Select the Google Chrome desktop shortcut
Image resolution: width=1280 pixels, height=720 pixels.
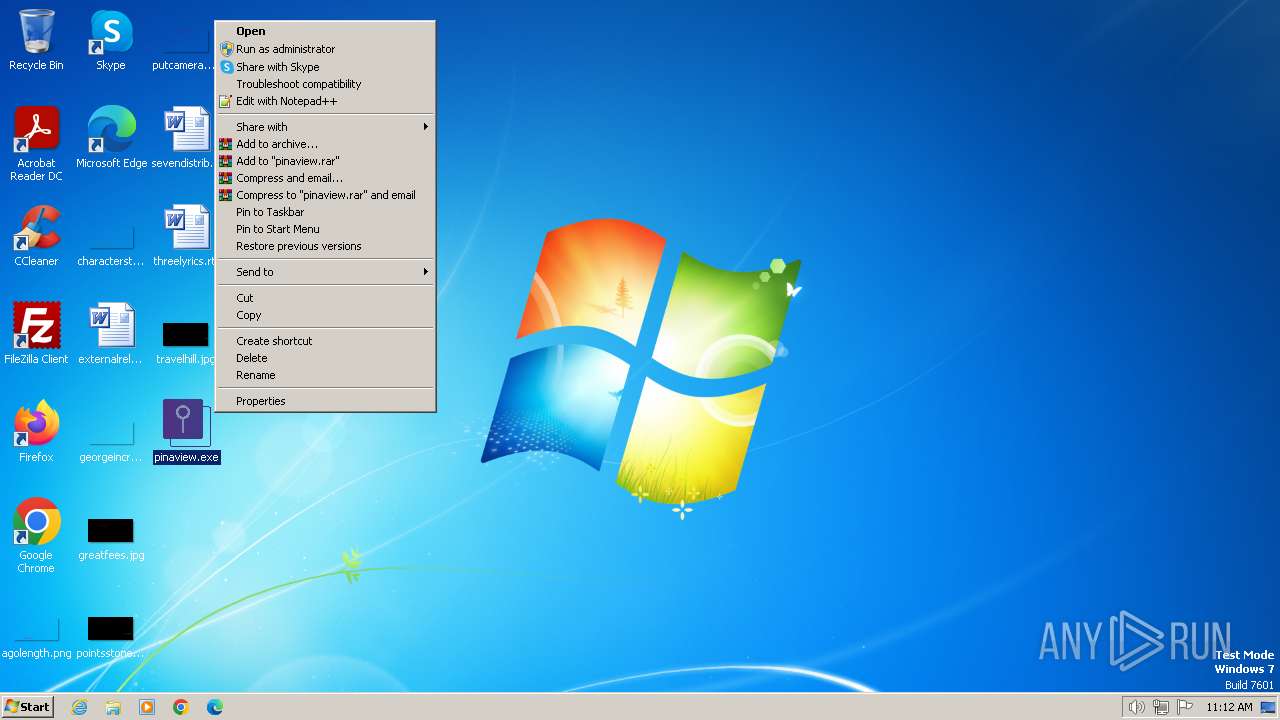click(x=36, y=536)
